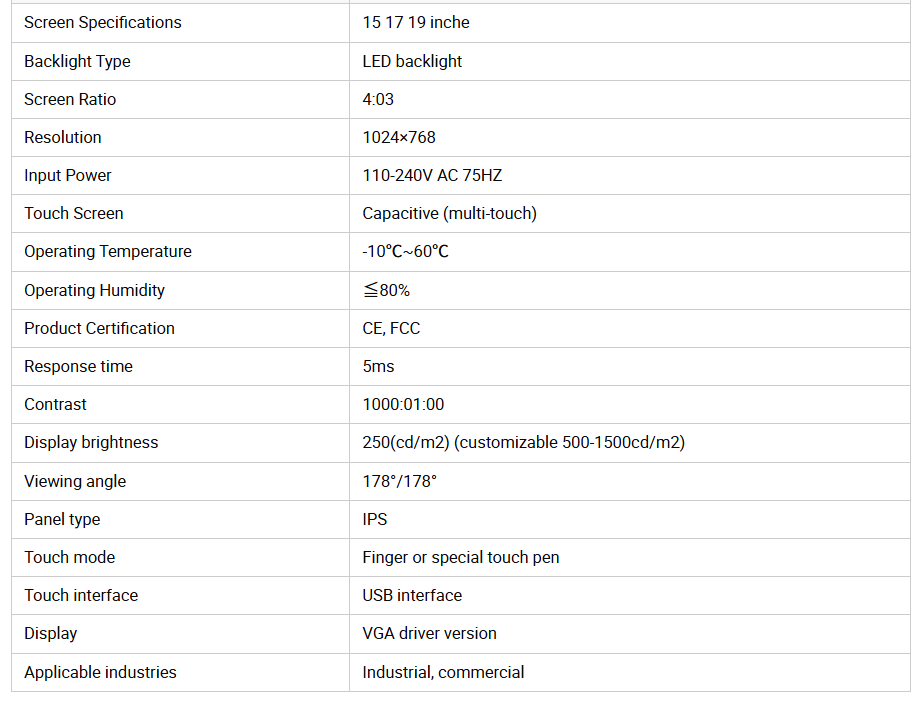This screenshot has width=919, height=704.
Task: Click the Display brightness value text
Action: point(523,442)
